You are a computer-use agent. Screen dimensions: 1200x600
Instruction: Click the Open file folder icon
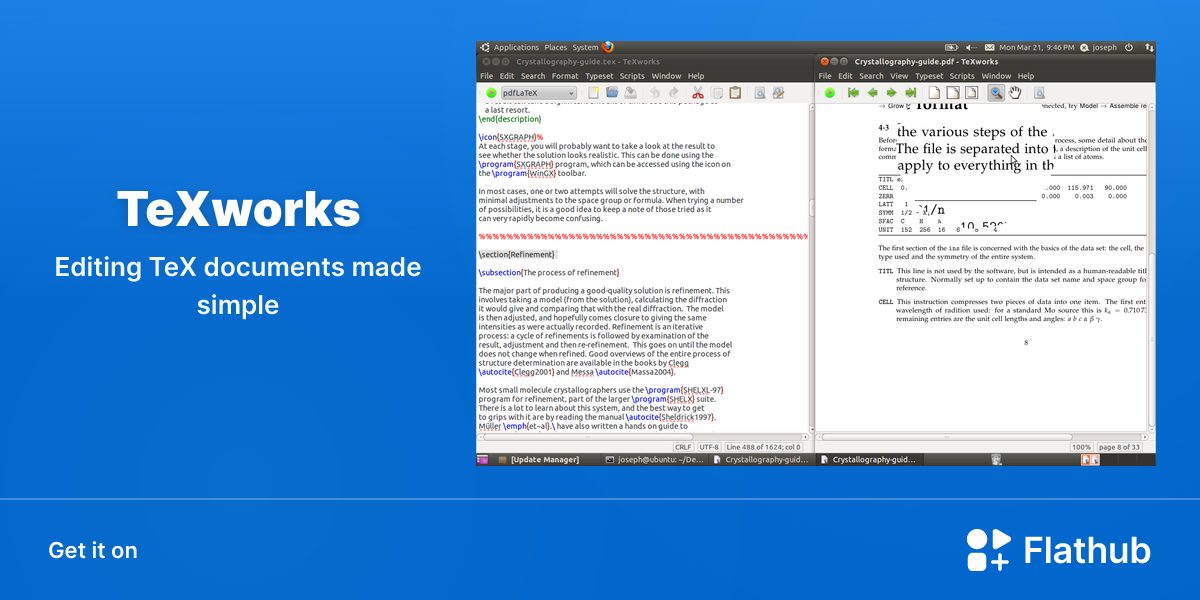[x=612, y=93]
